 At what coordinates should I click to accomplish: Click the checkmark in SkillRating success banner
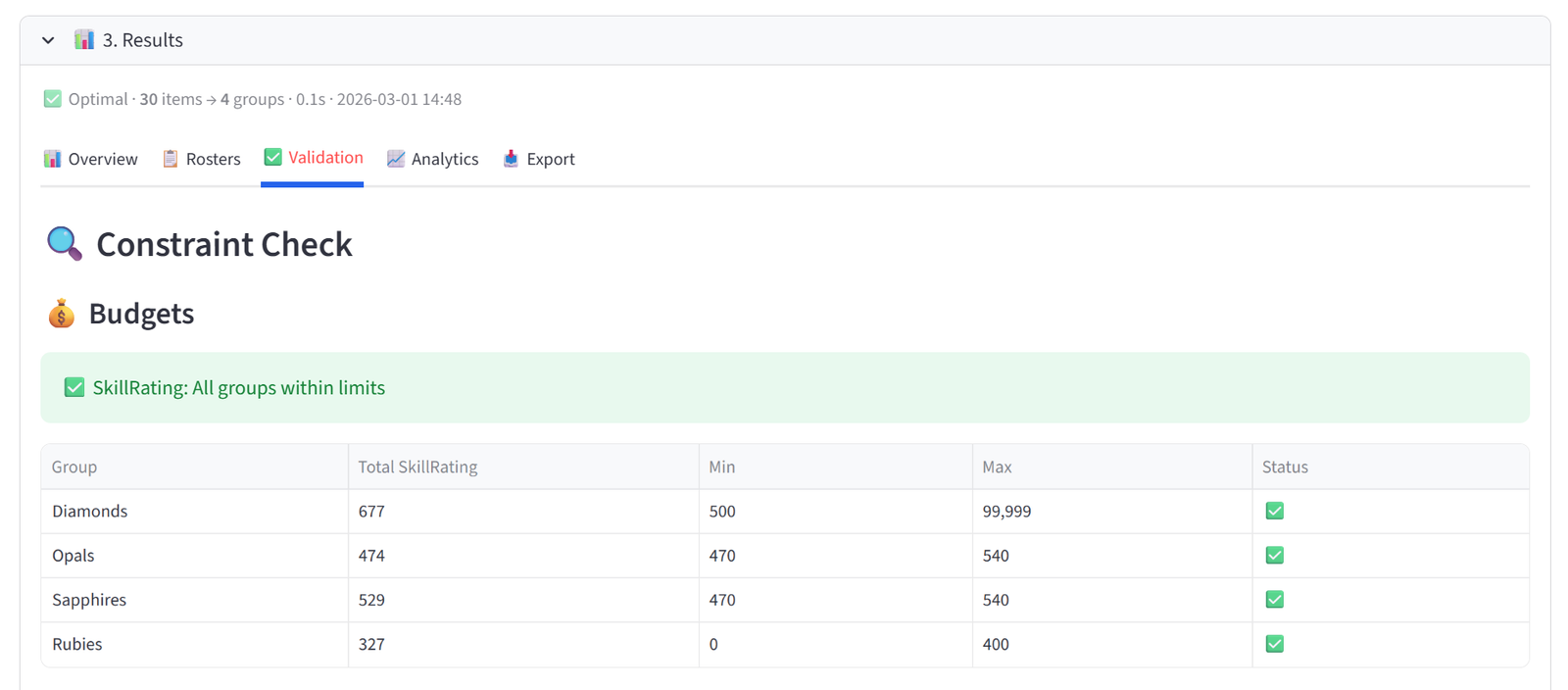(x=74, y=387)
